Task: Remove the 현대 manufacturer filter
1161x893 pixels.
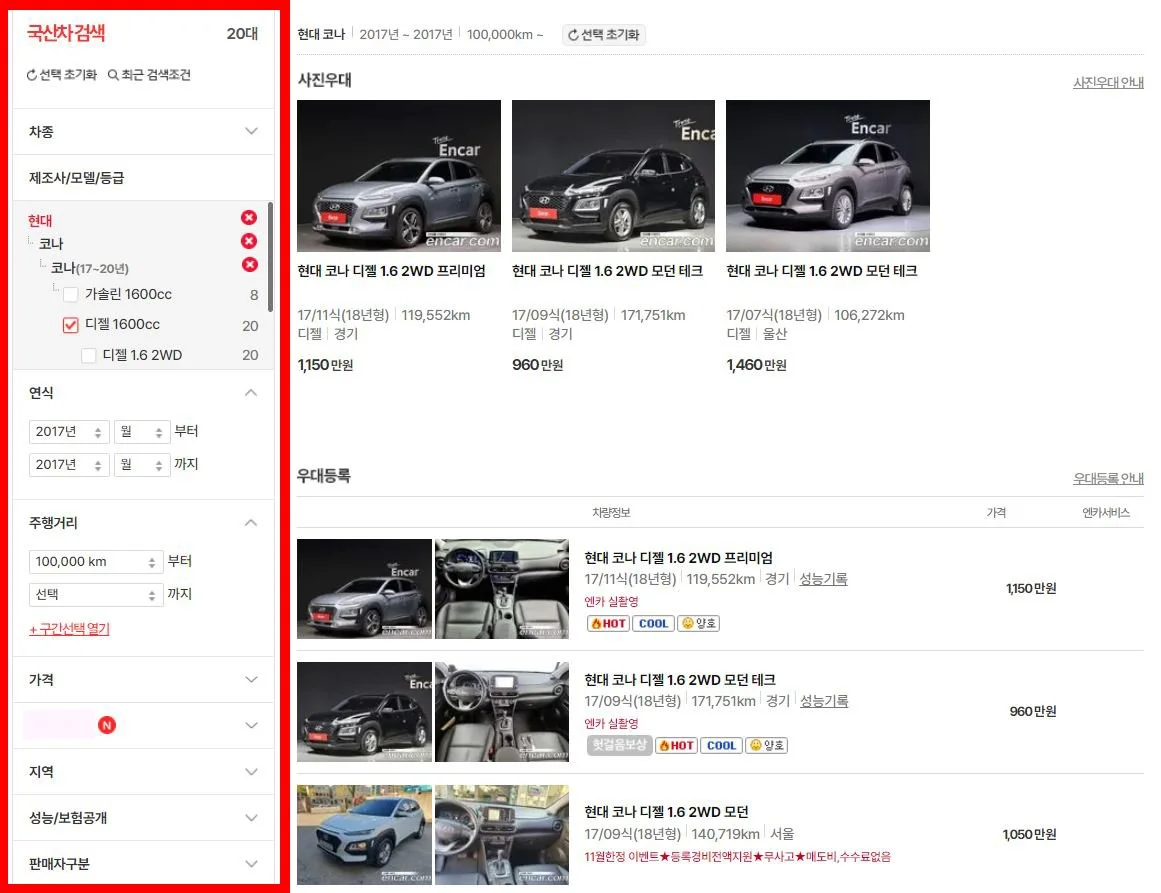Action: pyautogui.click(x=249, y=217)
